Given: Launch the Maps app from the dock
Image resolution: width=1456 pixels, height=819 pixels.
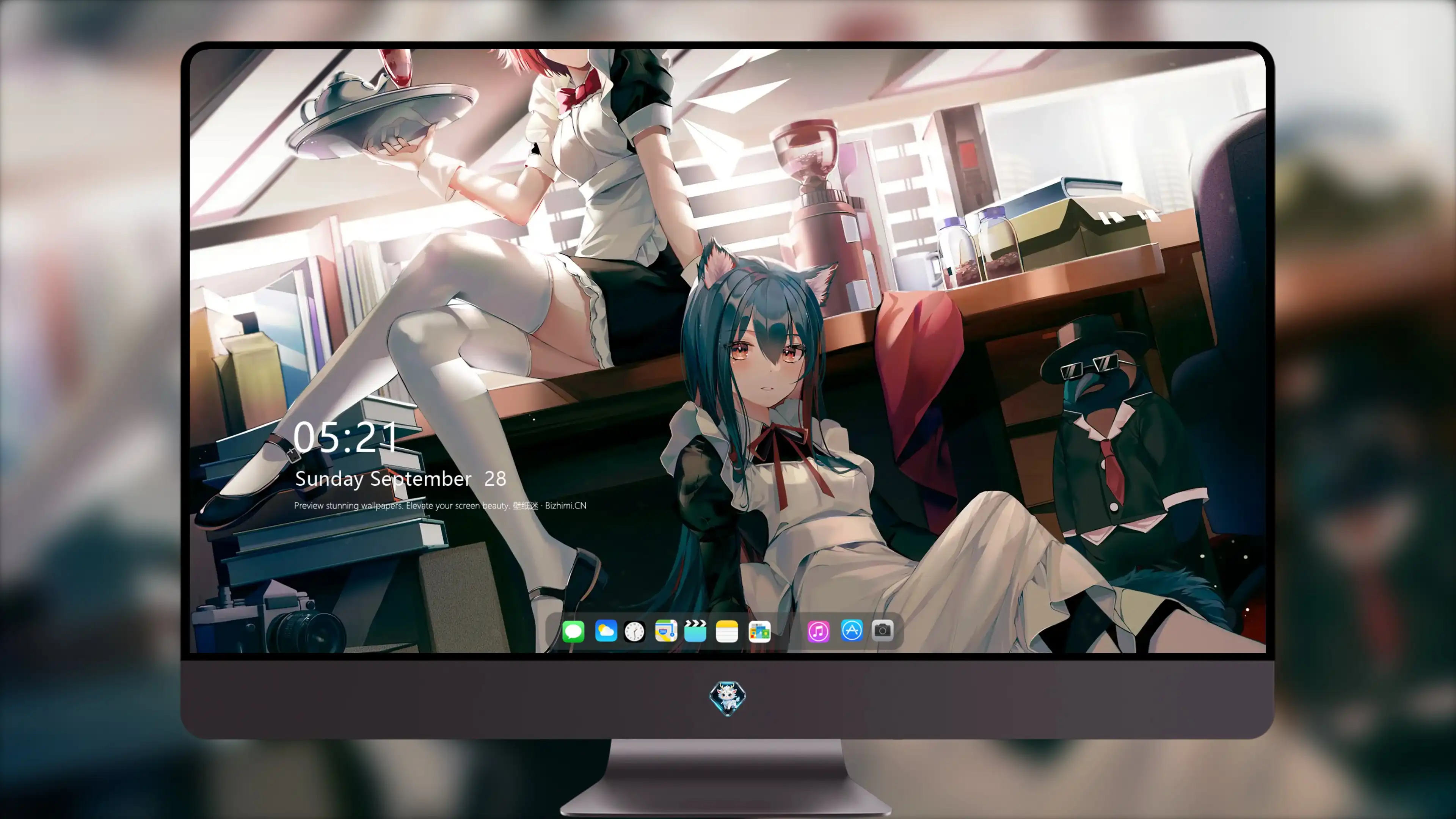Looking at the screenshot, I should [666, 631].
